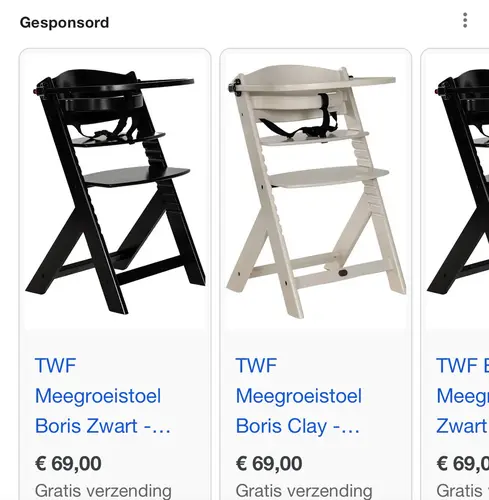The image size is (489, 500).
Task: Click Gratis verzending under Boris Clay
Action: [304, 491]
